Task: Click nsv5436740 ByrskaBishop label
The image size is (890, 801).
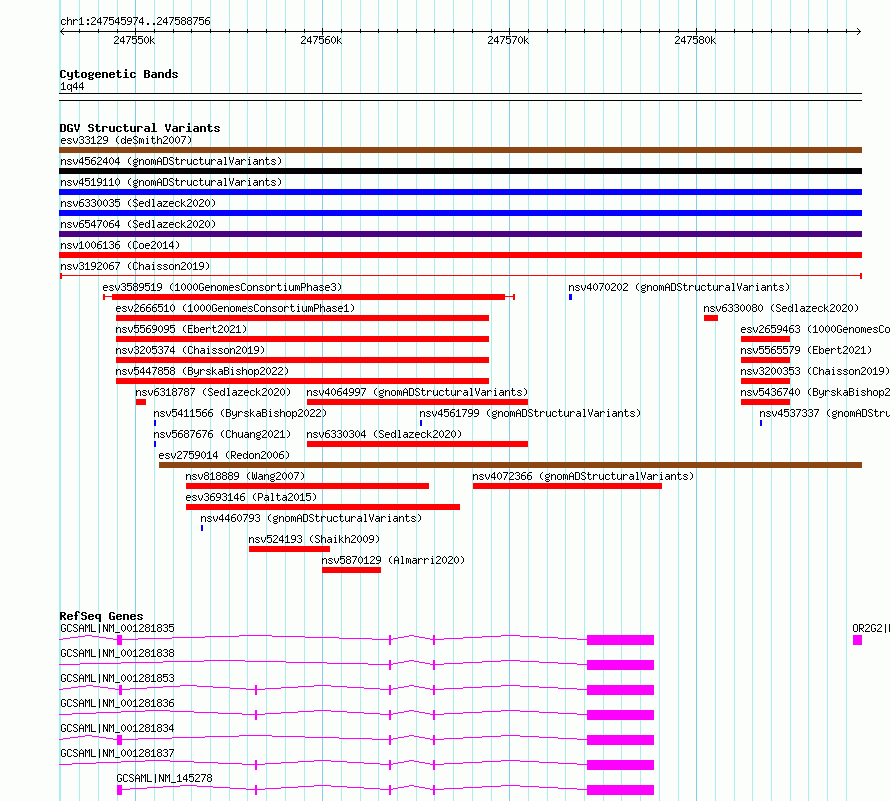Action: [815, 392]
